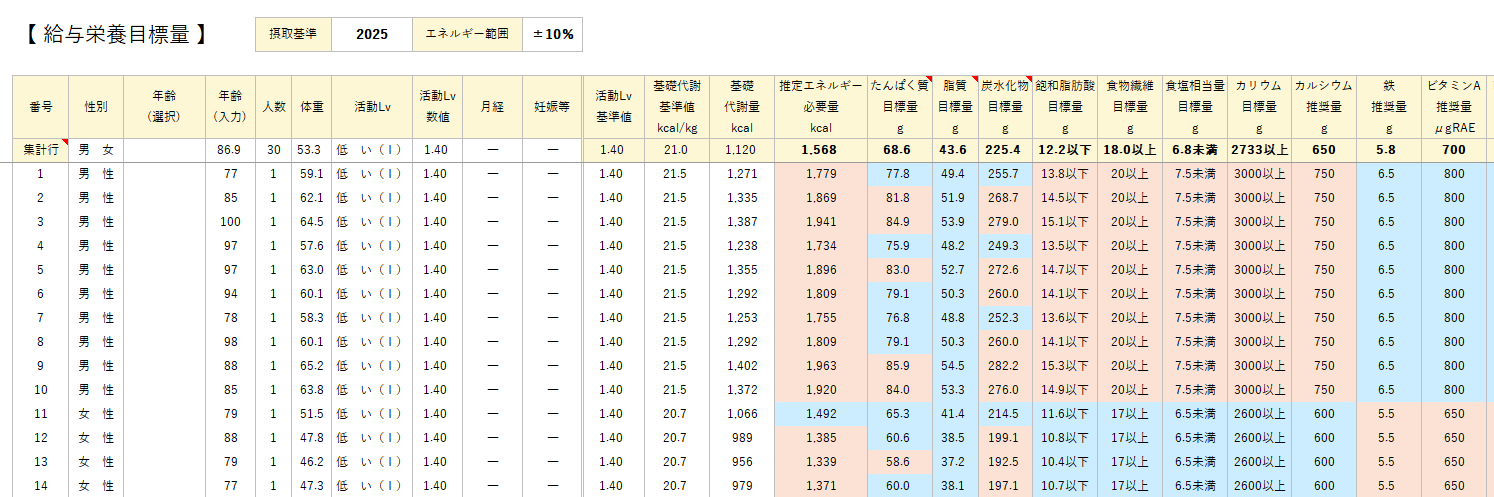This screenshot has width=1494, height=497.
Task: Click row 11's energy requirement 1,492
Action: tap(821, 414)
